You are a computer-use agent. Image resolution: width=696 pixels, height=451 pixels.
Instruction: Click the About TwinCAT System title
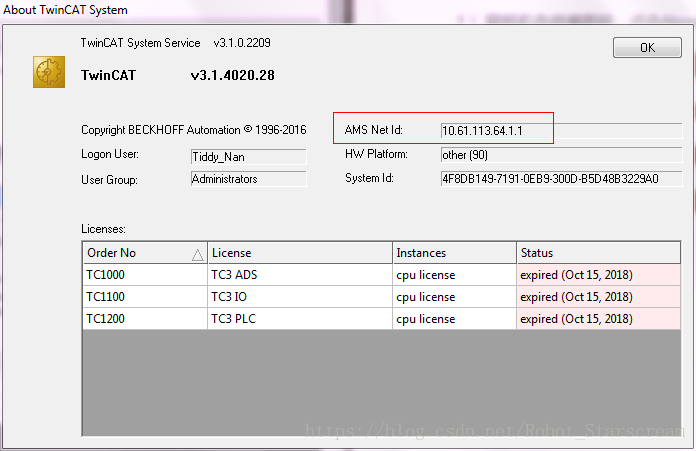(65, 10)
